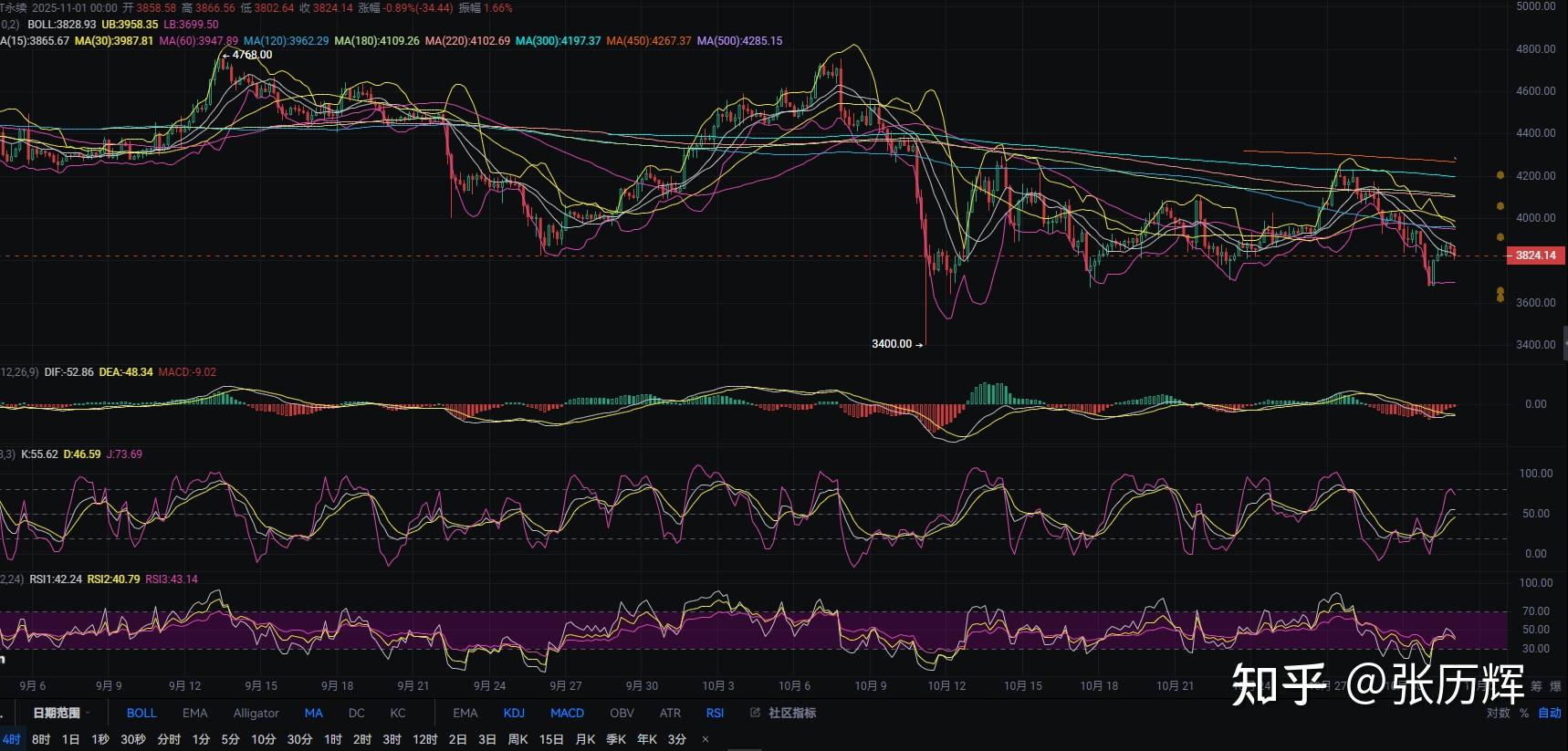
Task: Enable the Alligator overlay indicator
Action: point(256,713)
